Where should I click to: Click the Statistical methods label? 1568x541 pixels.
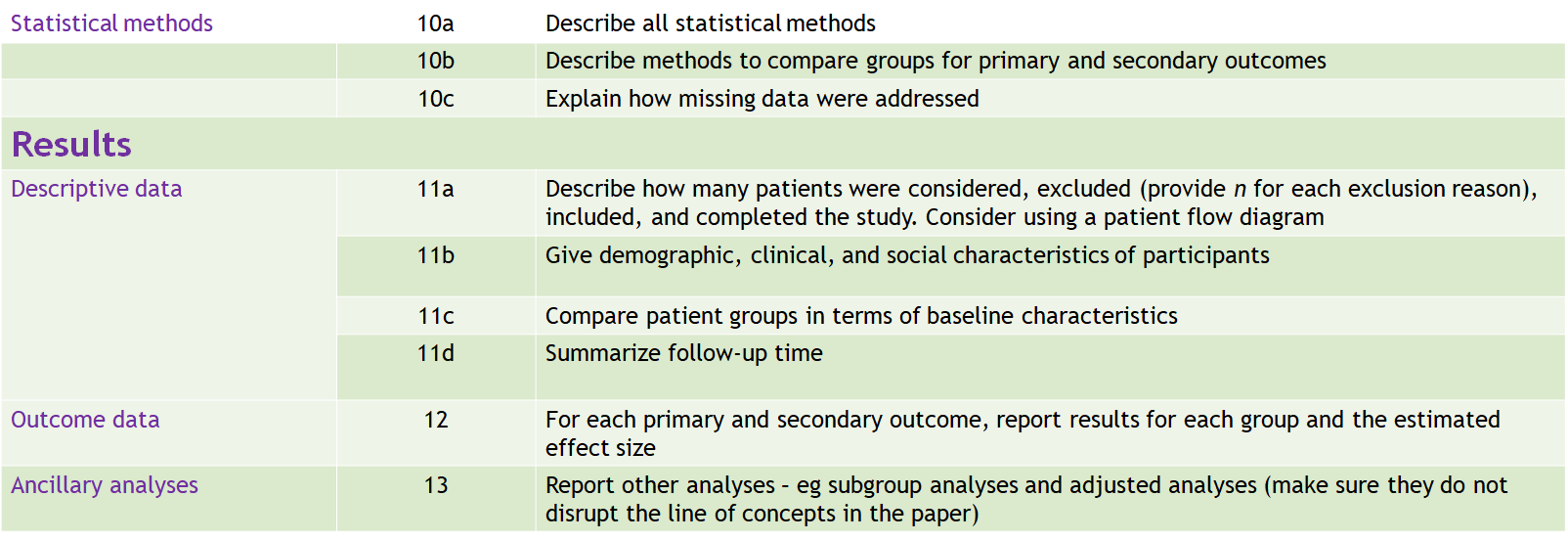(x=111, y=23)
